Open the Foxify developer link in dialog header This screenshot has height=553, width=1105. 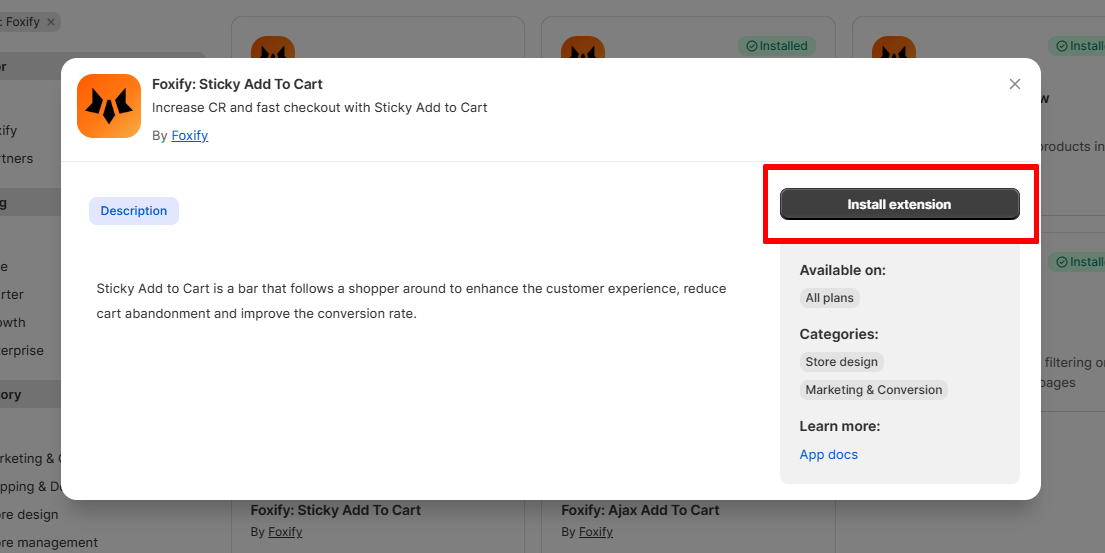190,136
